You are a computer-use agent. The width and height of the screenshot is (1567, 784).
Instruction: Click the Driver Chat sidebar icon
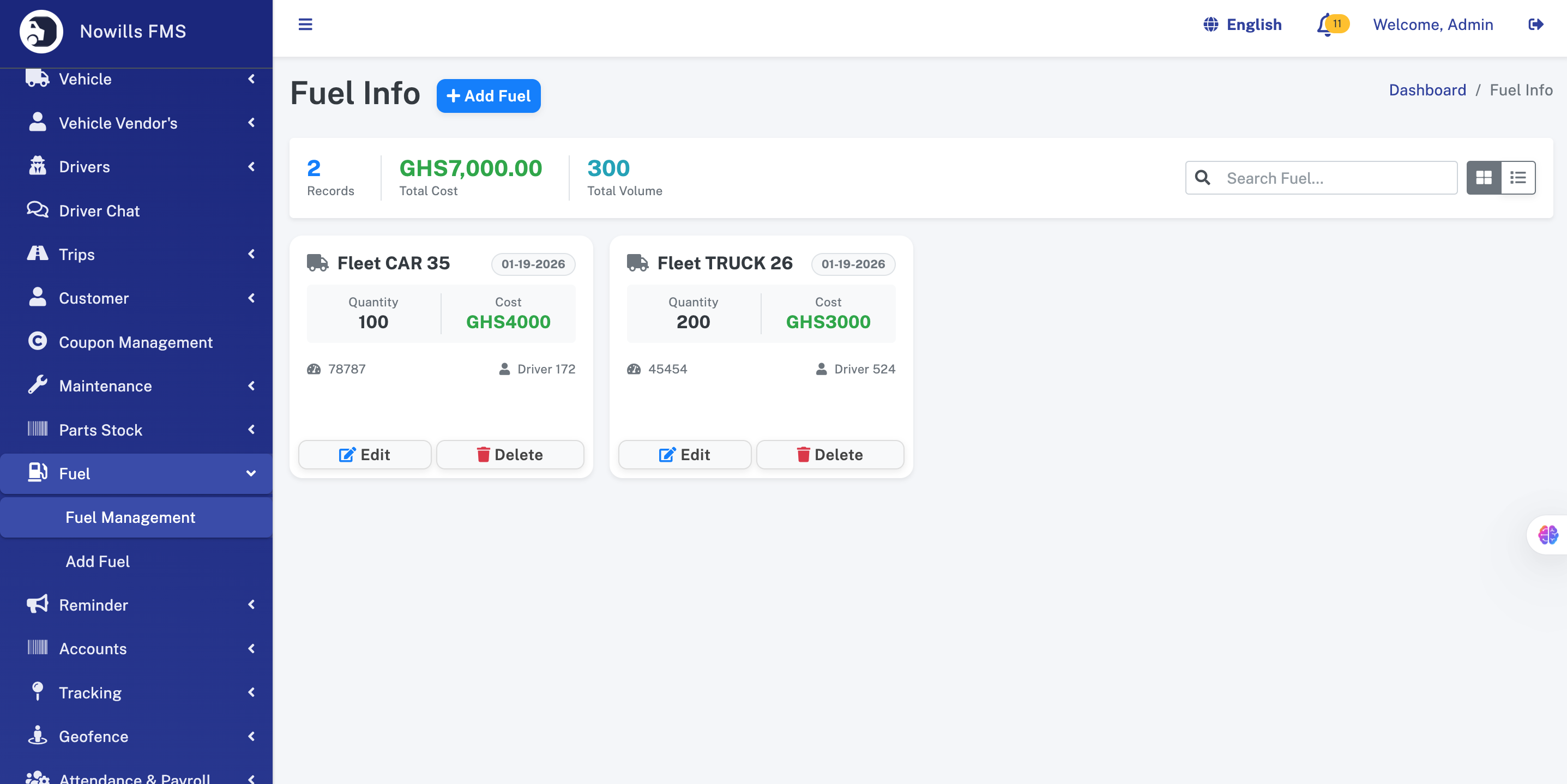point(37,210)
